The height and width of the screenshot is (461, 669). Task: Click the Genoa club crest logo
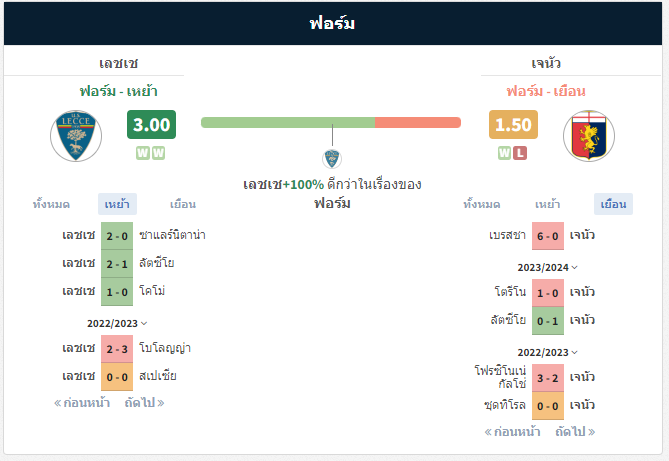(589, 136)
